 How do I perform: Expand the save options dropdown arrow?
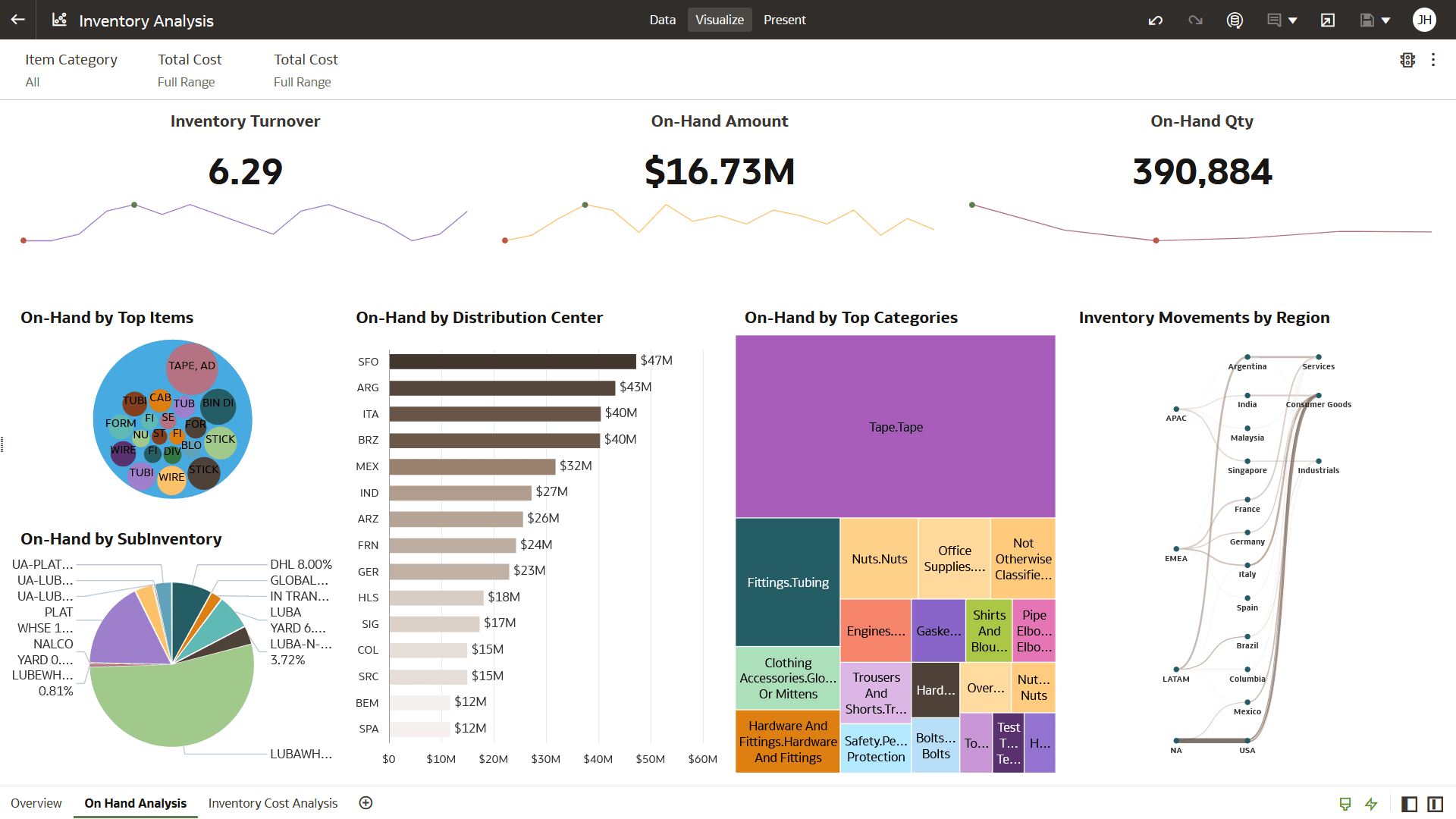point(1385,20)
